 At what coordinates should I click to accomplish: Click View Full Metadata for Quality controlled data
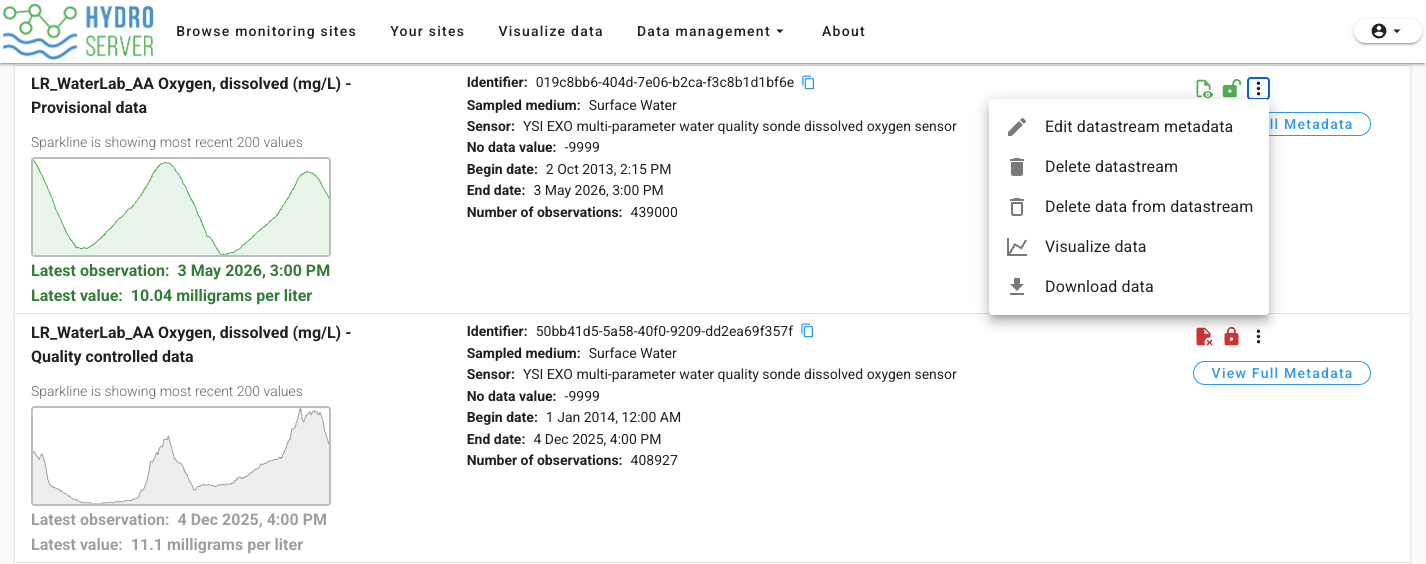(1282, 373)
